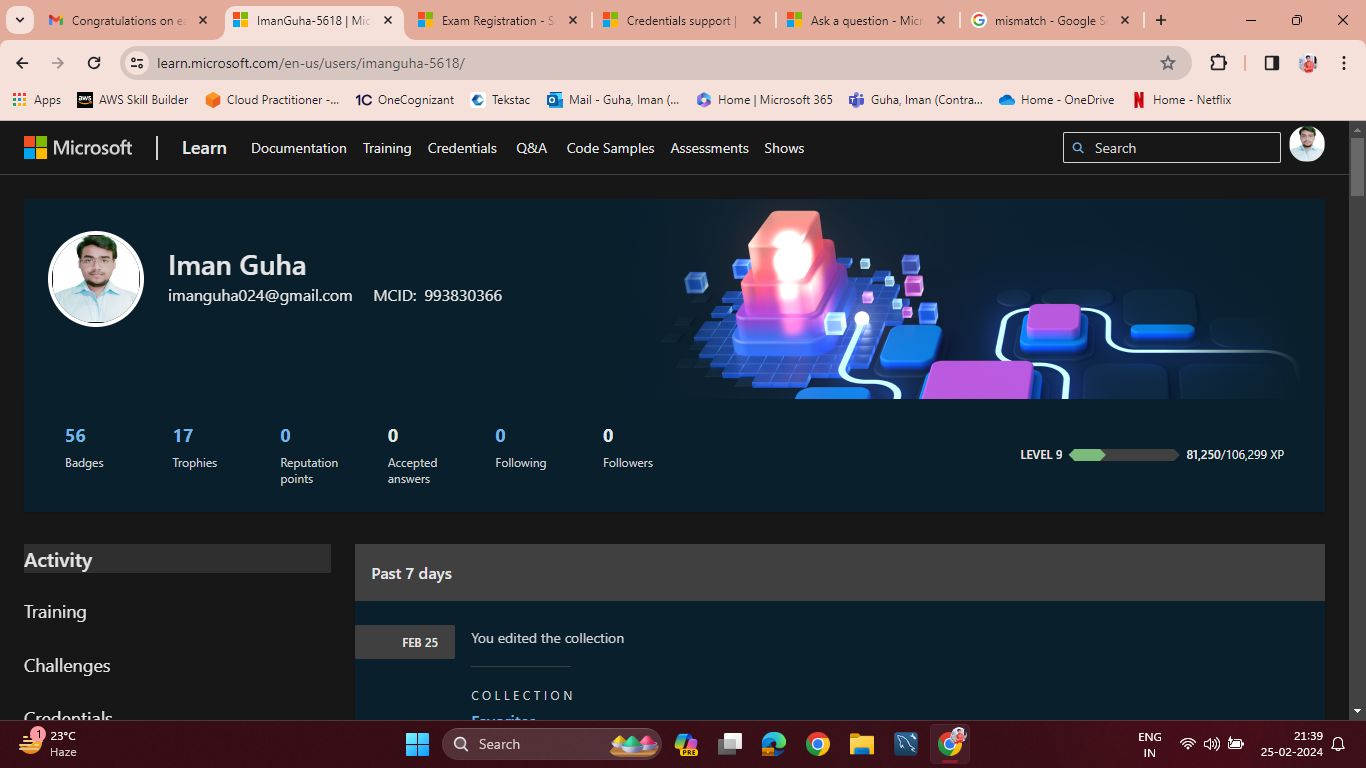Open Home - Netflix bookmark
Screen dimensions: 1366x768
coord(1181,100)
